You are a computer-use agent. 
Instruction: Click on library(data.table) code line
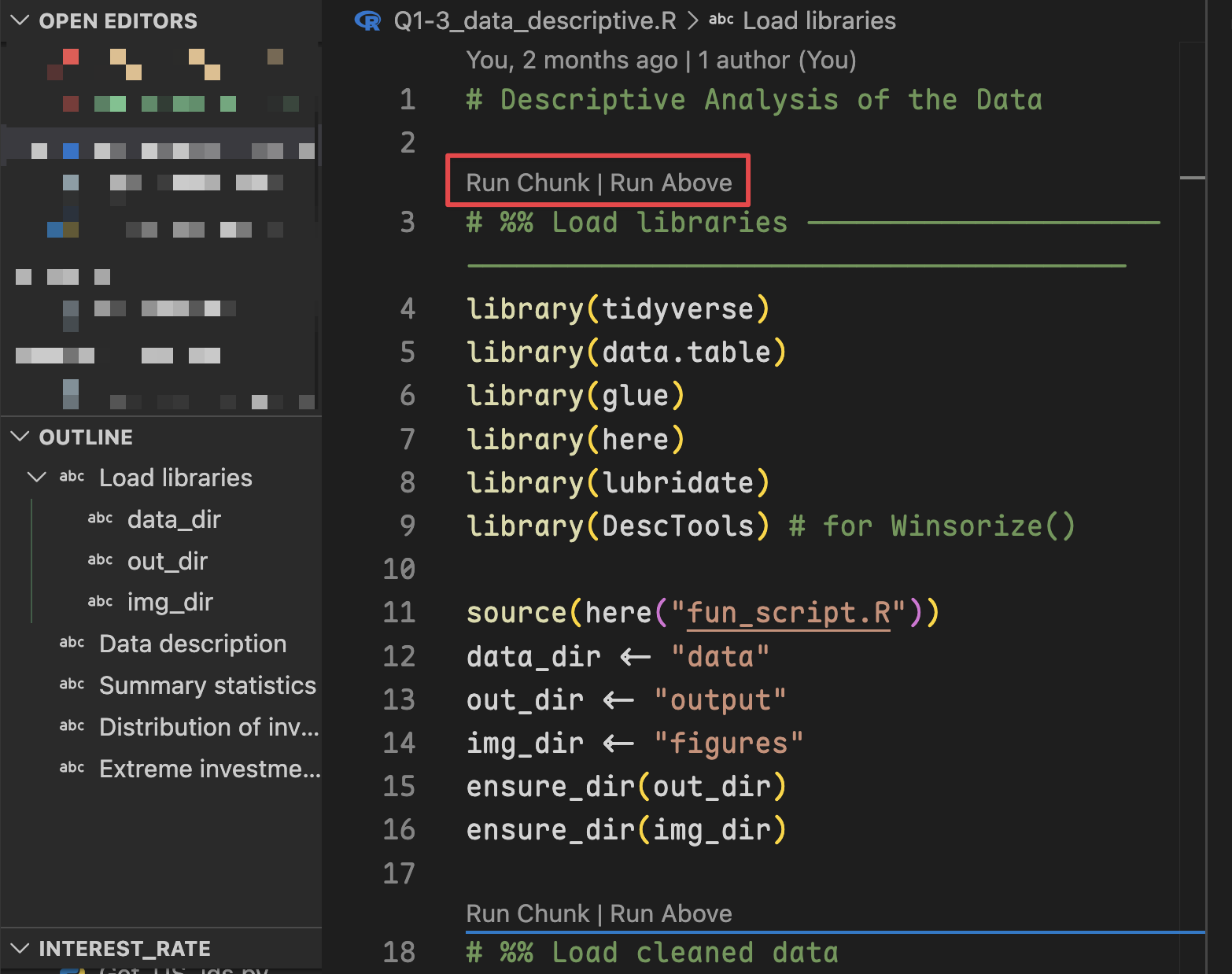626,352
